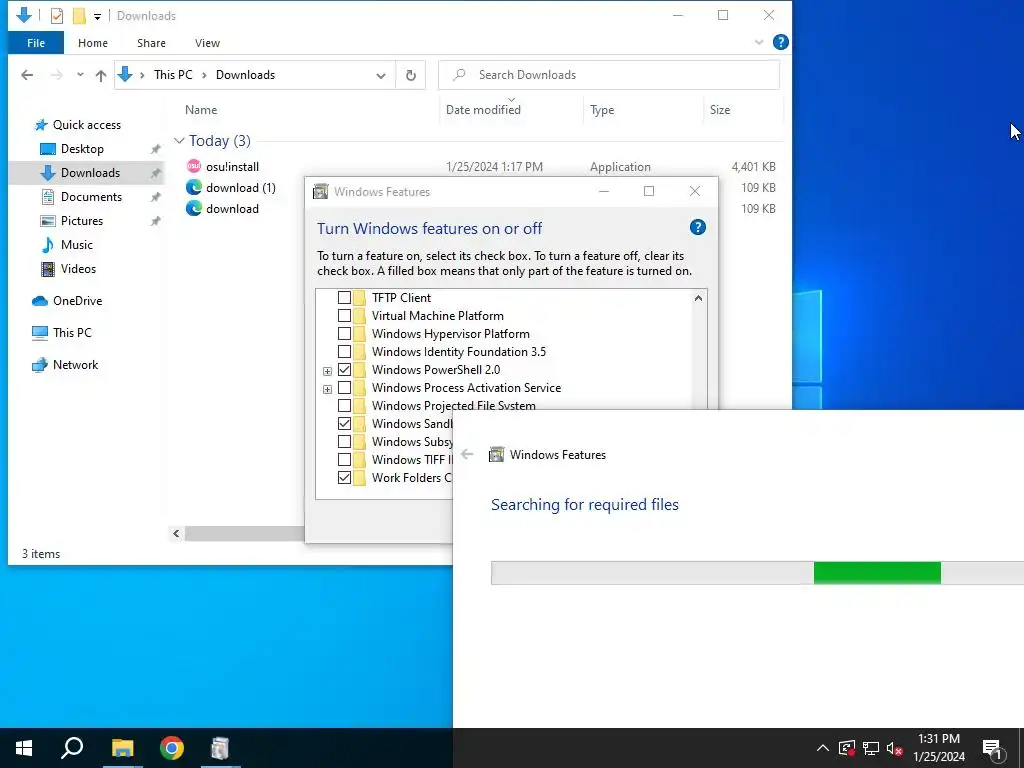Click the Searching for required files progress bar
Image resolution: width=1024 pixels, height=768 pixels.
point(757,573)
